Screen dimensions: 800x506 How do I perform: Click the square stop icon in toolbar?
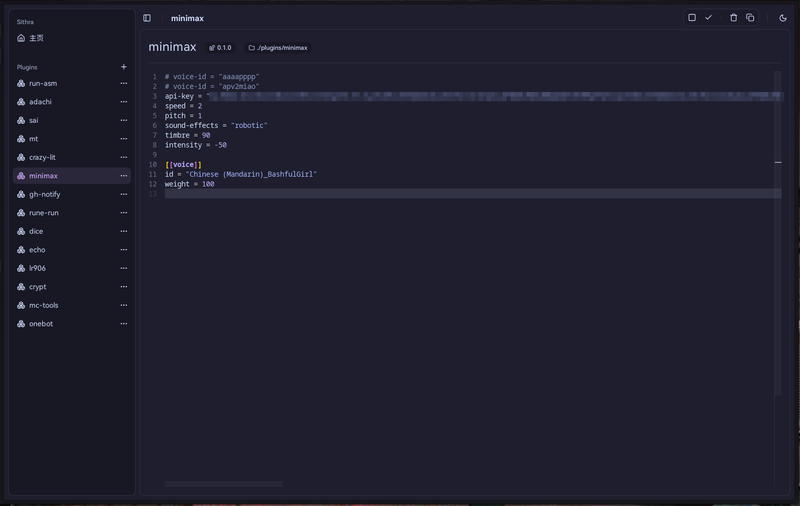tap(691, 18)
